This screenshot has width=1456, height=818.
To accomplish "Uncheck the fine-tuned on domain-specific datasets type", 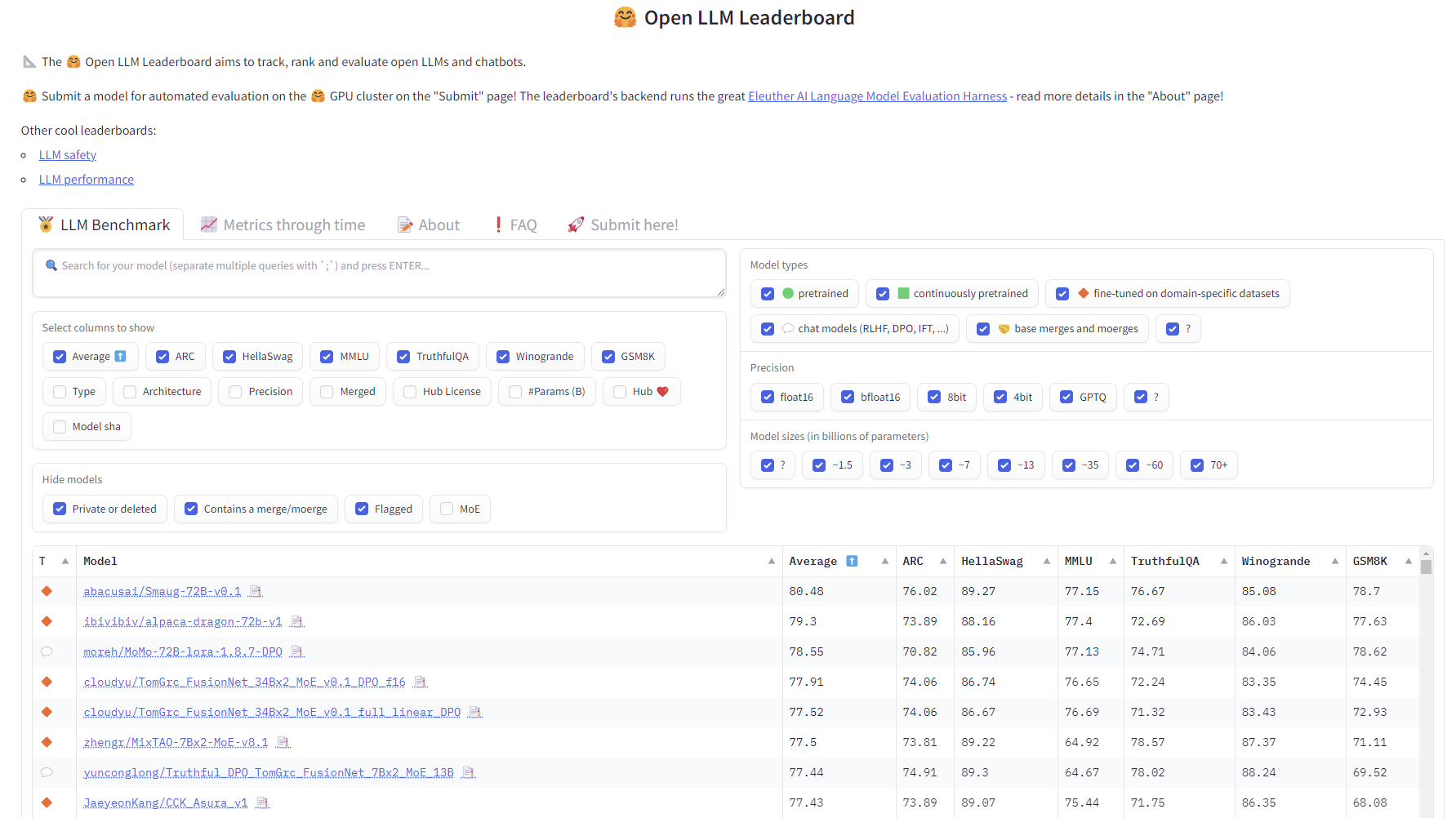I will (1062, 294).
